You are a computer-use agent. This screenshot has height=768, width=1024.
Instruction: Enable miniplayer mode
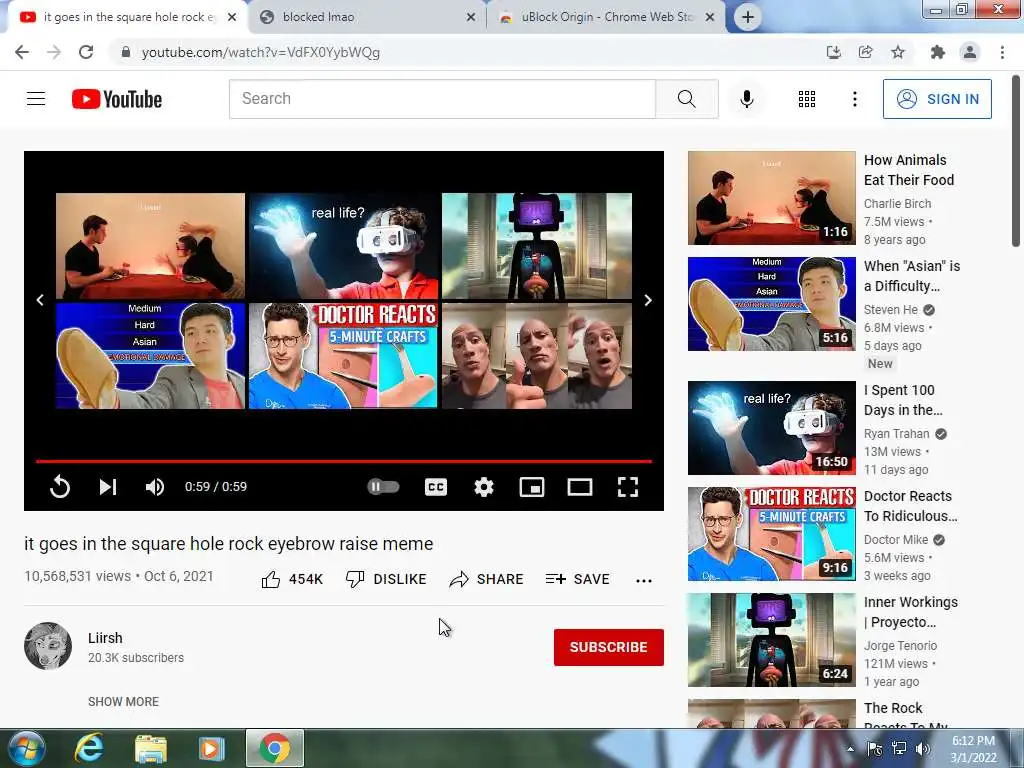[532, 487]
